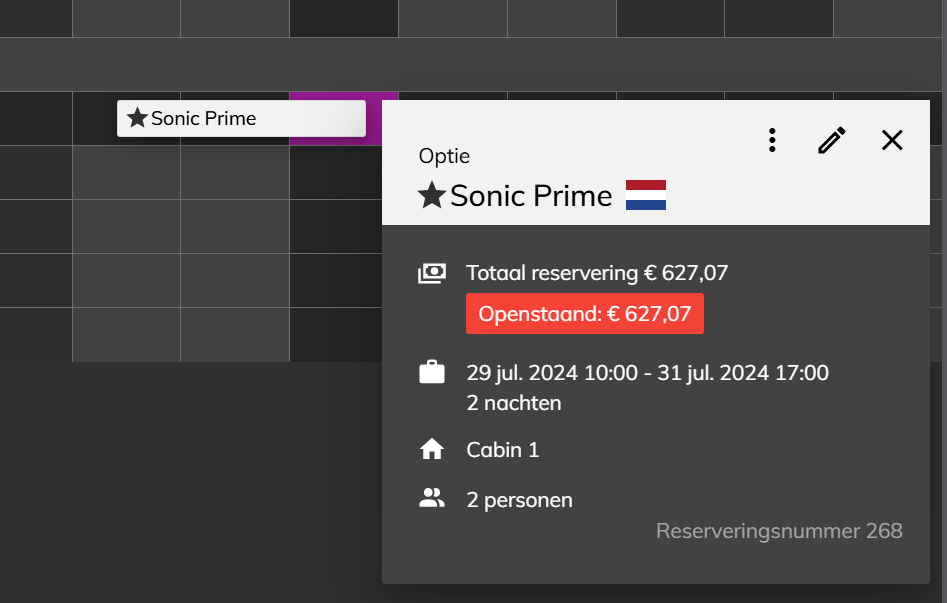Click the Sonic Prime heading in the popup
The height and width of the screenshot is (603, 947).
click(531, 196)
